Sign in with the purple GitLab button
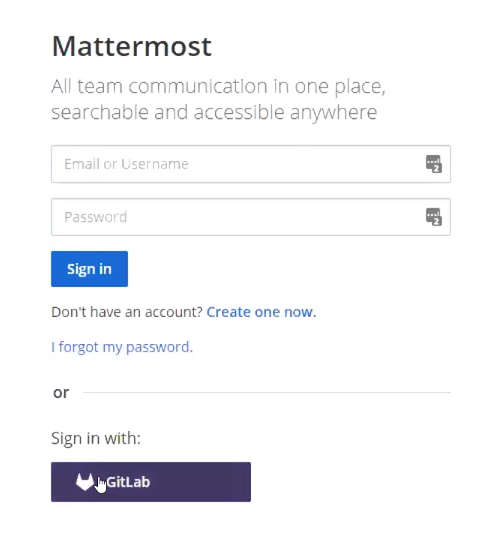The image size is (497, 553). click(151, 482)
